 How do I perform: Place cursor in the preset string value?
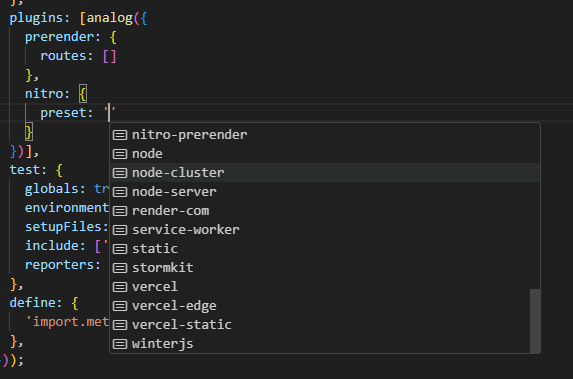pos(109,113)
